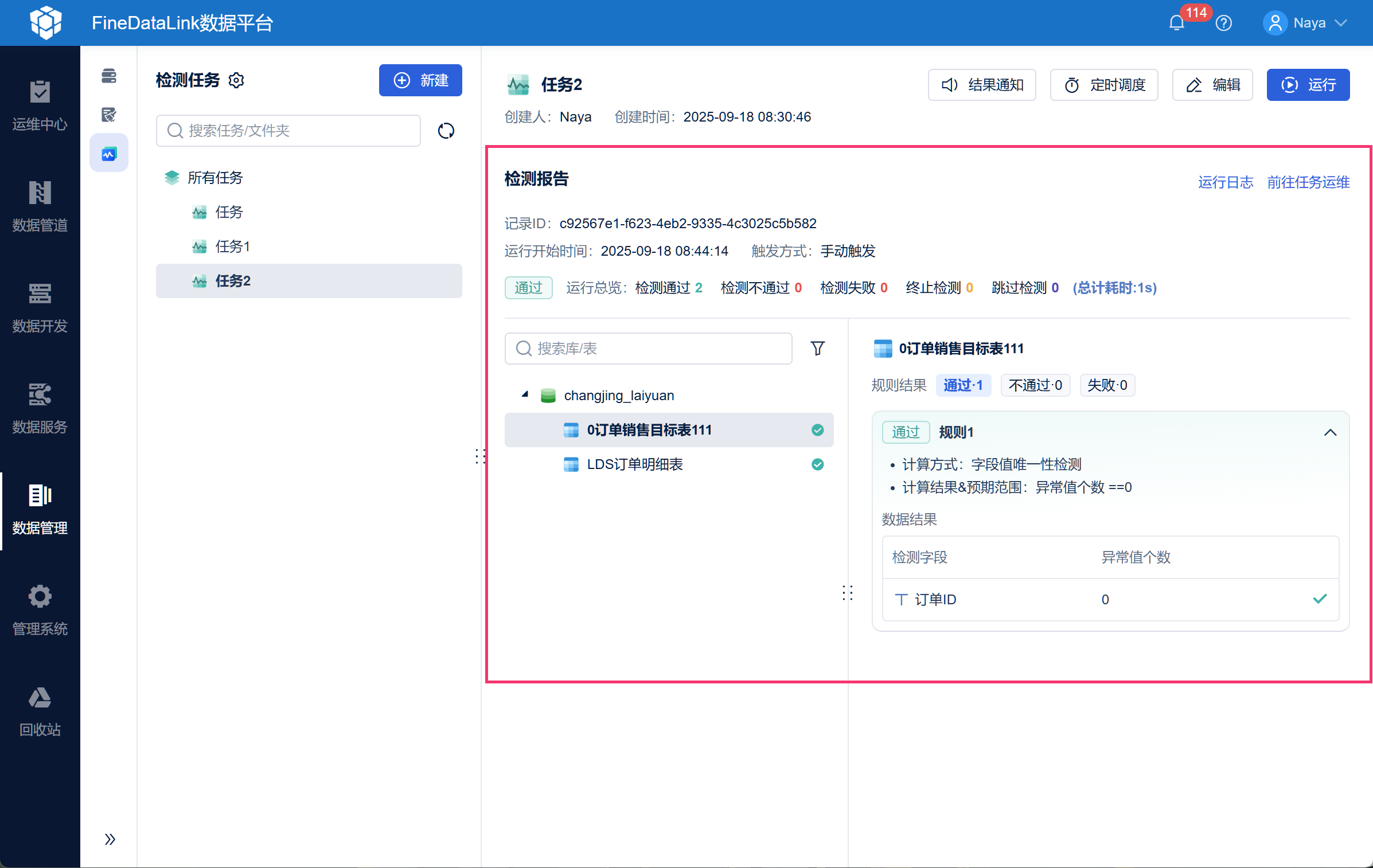Expand the Naya account dropdown arrow
Image resolution: width=1373 pixels, height=868 pixels.
pyautogui.click(x=1340, y=23)
